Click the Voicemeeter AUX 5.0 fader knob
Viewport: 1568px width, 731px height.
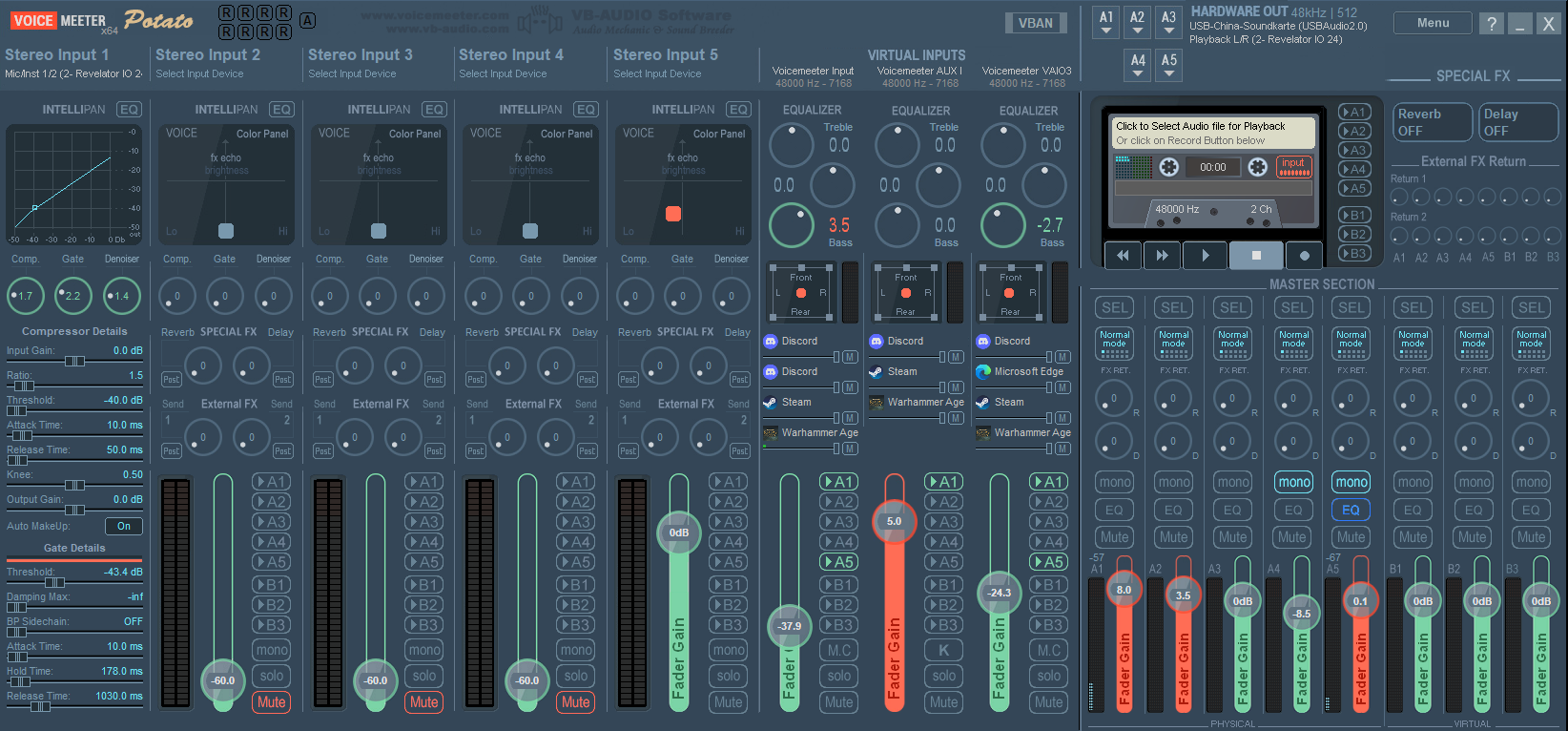(x=894, y=521)
